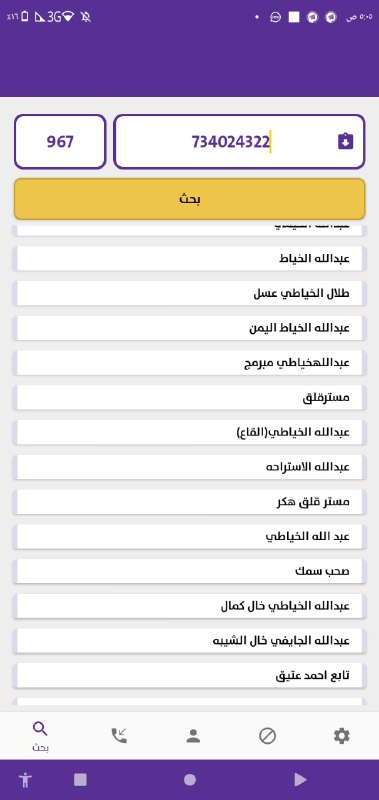Select result عبدالله الخياط اليمن
The width and height of the screenshot is (379, 800).
(x=188, y=328)
